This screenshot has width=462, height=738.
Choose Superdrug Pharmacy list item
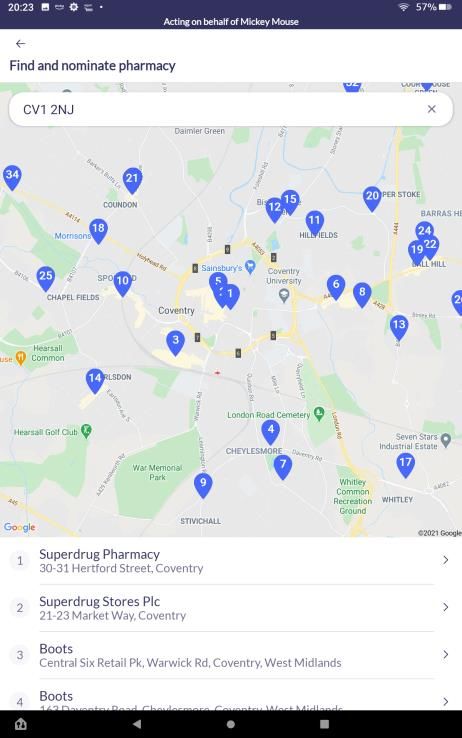(x=231, y=561)
